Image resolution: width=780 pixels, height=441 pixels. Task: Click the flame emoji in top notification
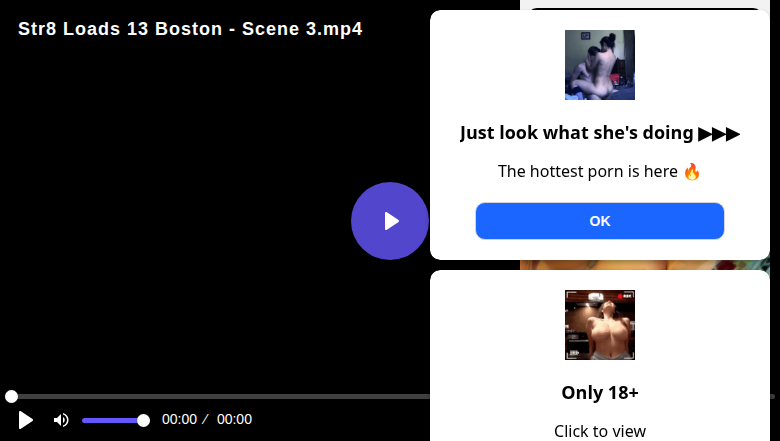click(x=691, y=171)
